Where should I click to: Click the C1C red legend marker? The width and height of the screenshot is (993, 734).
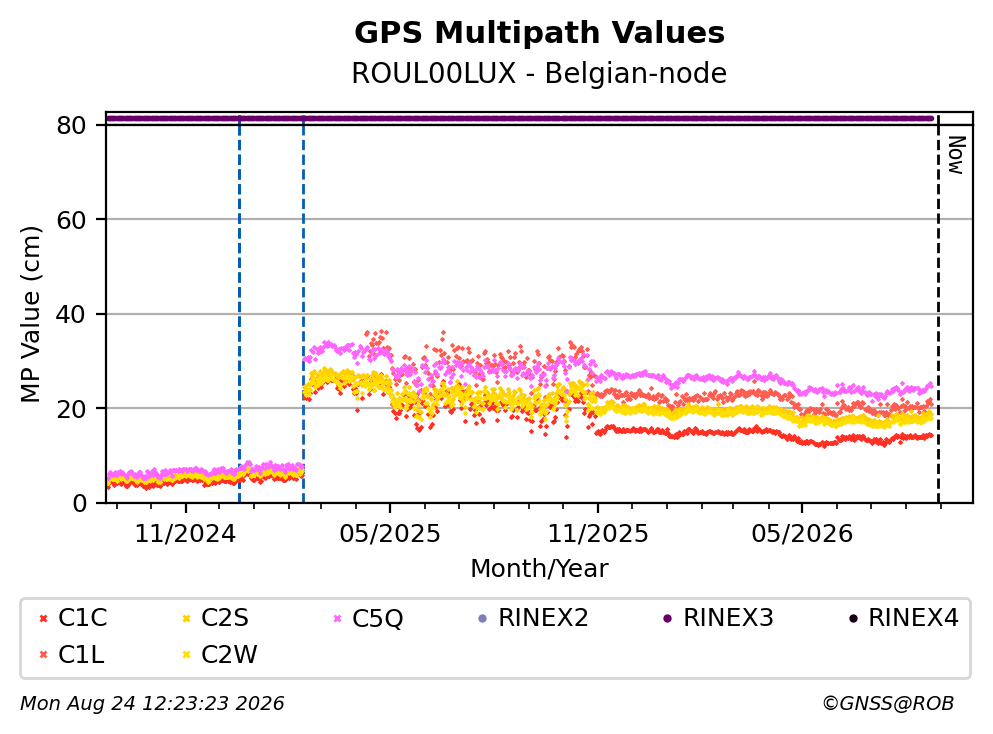coord(43,618)
